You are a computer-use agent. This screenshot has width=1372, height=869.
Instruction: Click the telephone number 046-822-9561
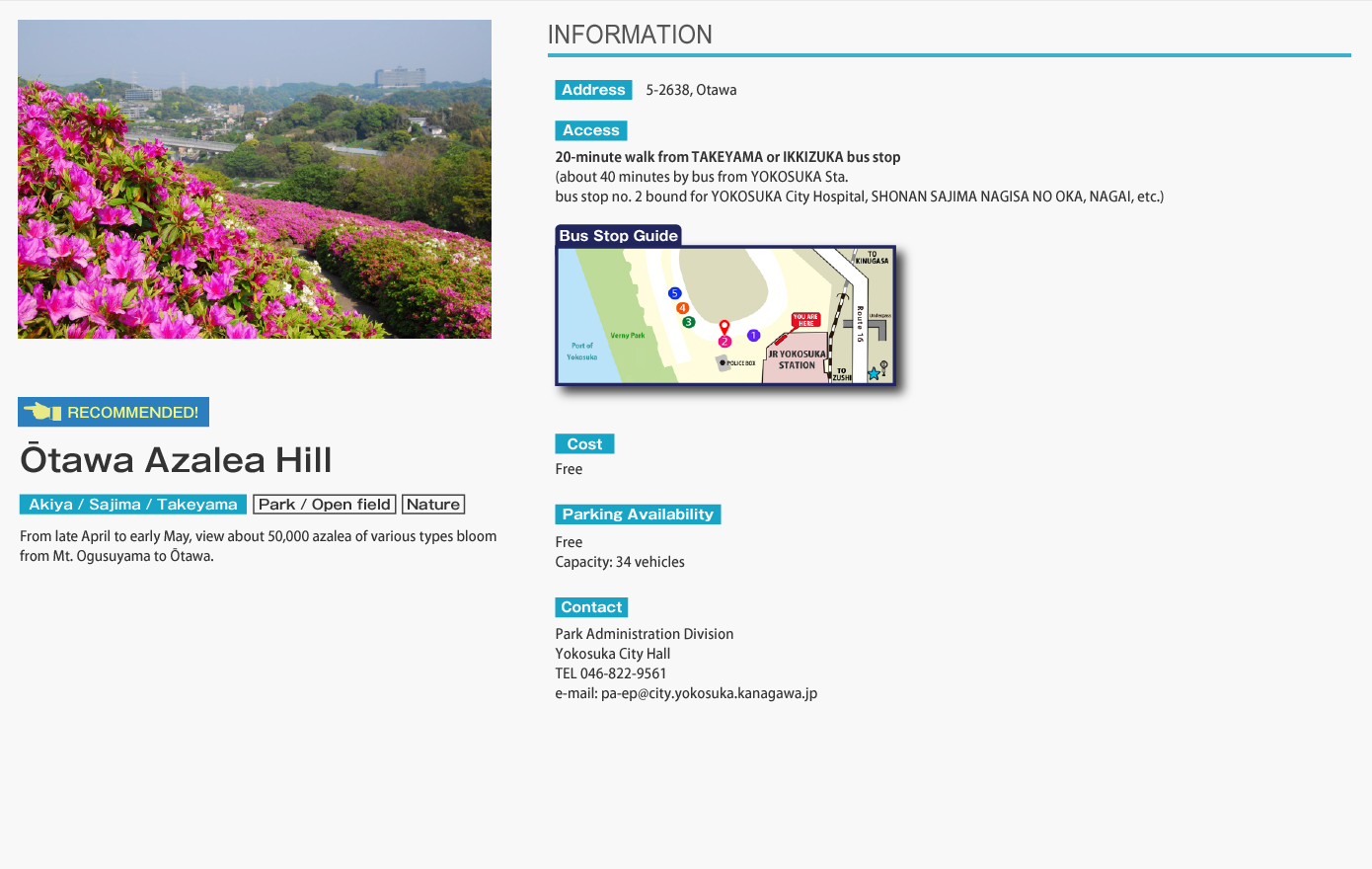click(x=623, y=673)
